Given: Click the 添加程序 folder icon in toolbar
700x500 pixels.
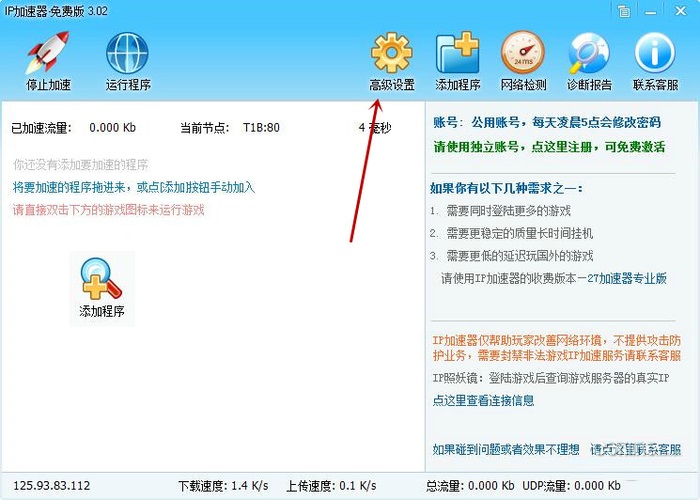Looking at the screenshot, I should click(458, 61).
